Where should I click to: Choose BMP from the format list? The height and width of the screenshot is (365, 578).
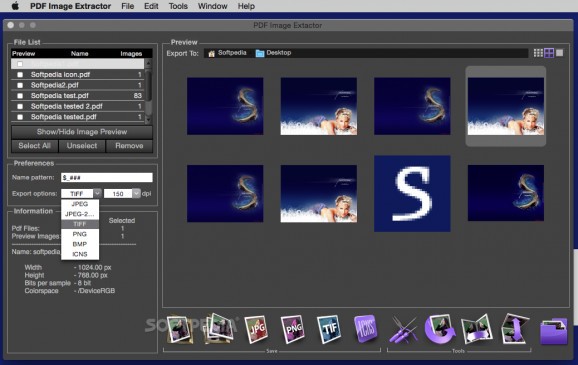point(80,244)
